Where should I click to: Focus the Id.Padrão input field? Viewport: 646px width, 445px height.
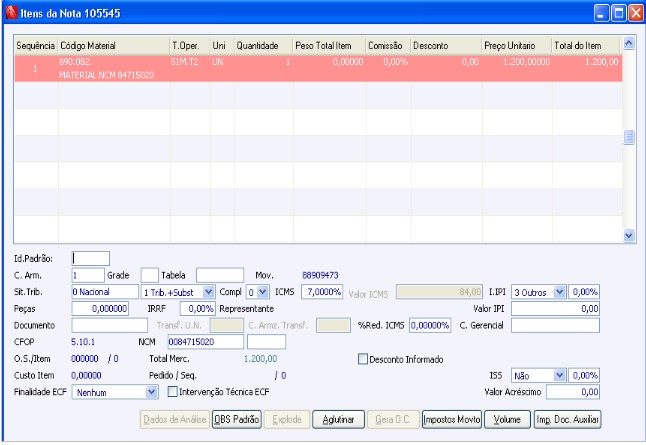(91, 258)
